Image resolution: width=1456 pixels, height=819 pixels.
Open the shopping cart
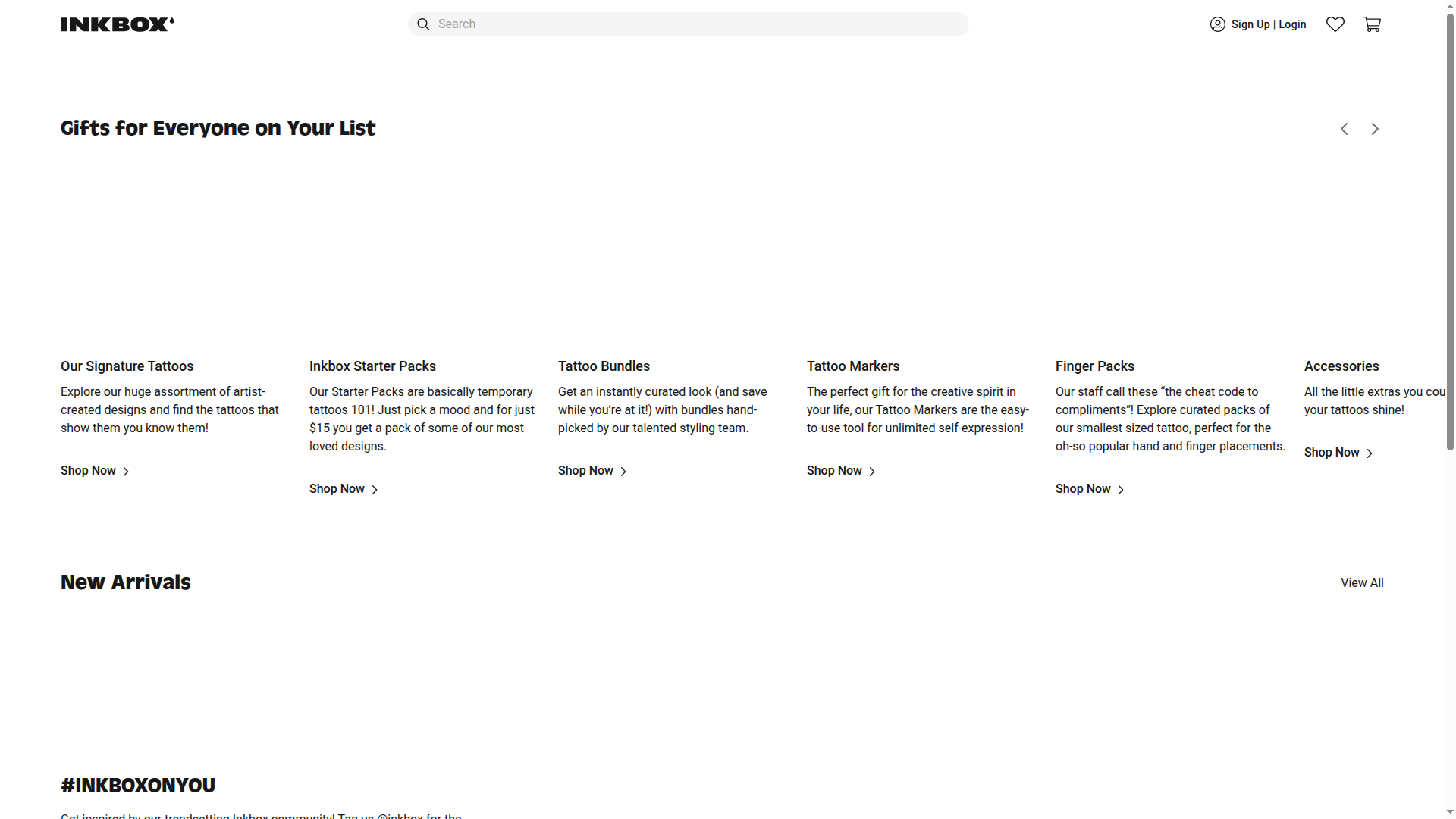(1373, 24)
